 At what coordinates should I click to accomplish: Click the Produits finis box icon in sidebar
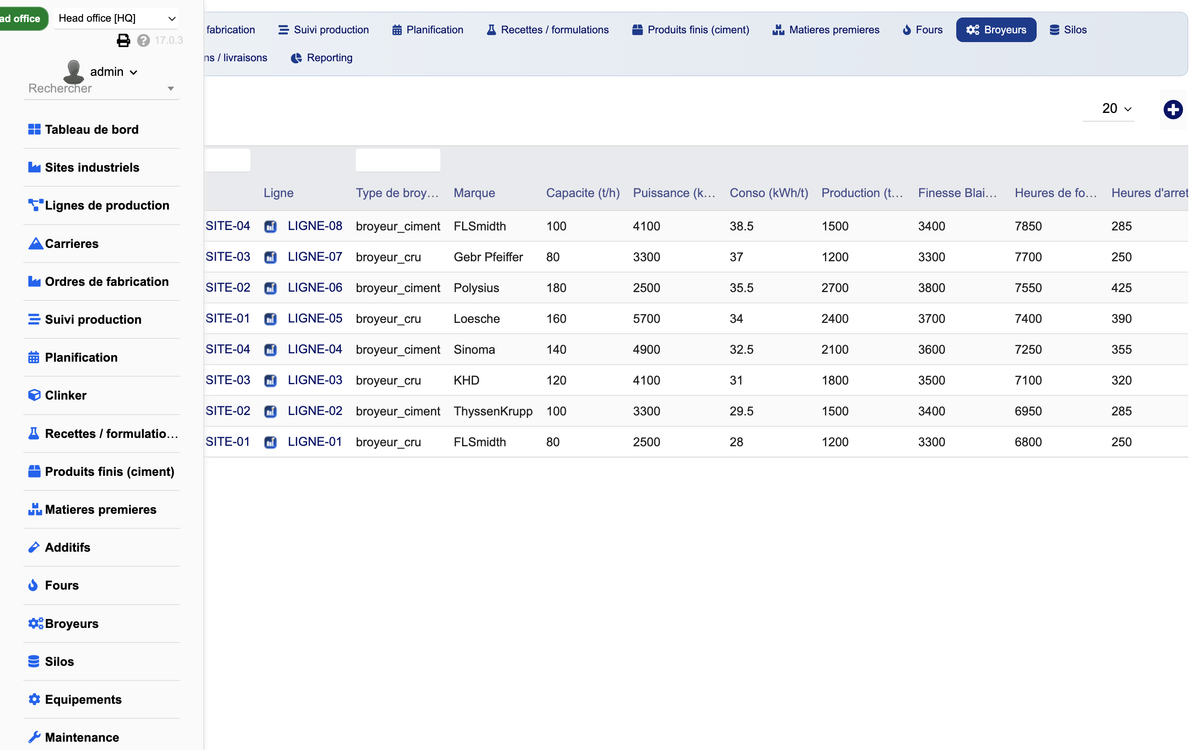tap(34, 472)
